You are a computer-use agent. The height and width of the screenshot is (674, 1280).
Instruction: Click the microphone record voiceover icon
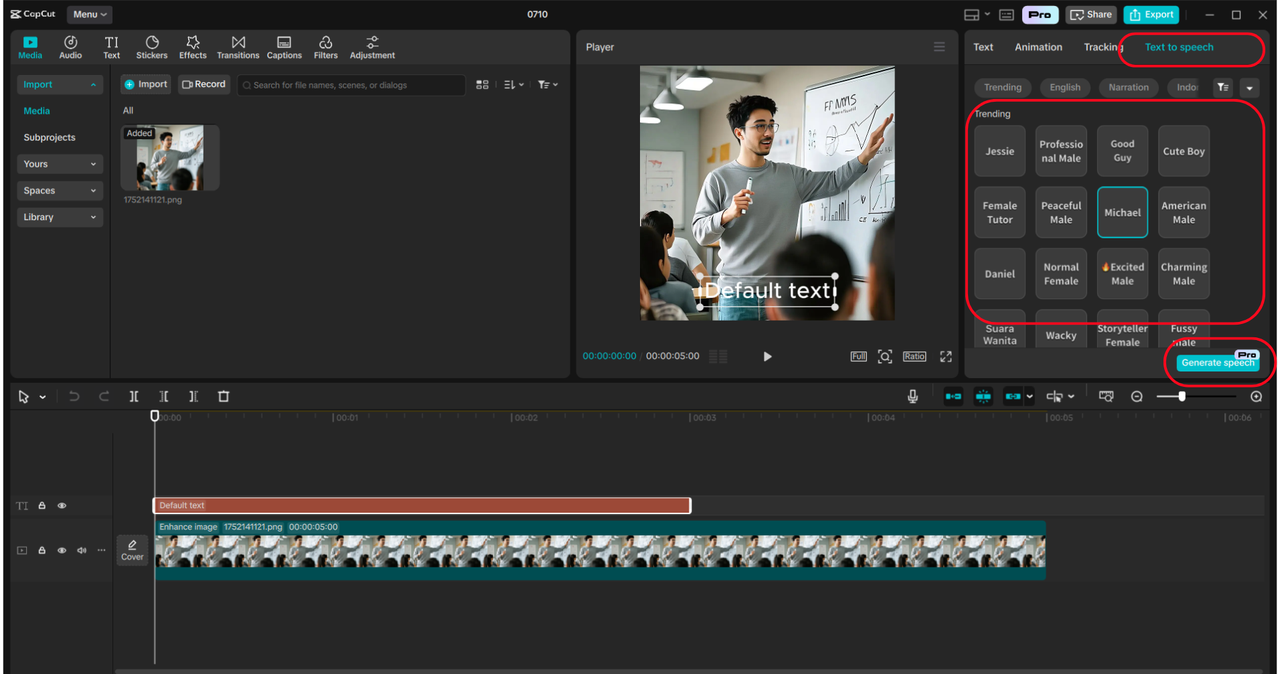tap(913, 397)
